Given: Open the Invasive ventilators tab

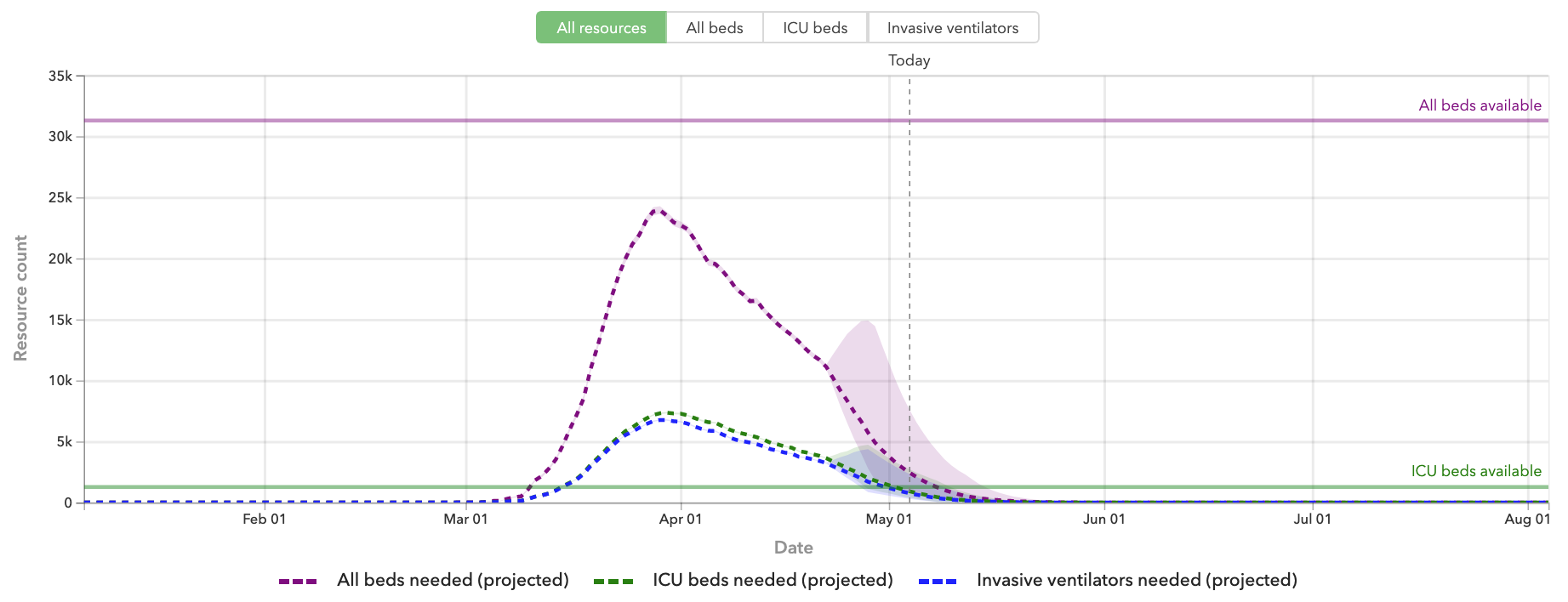Looking at the screenshot, I should click(x=952, y=28).
